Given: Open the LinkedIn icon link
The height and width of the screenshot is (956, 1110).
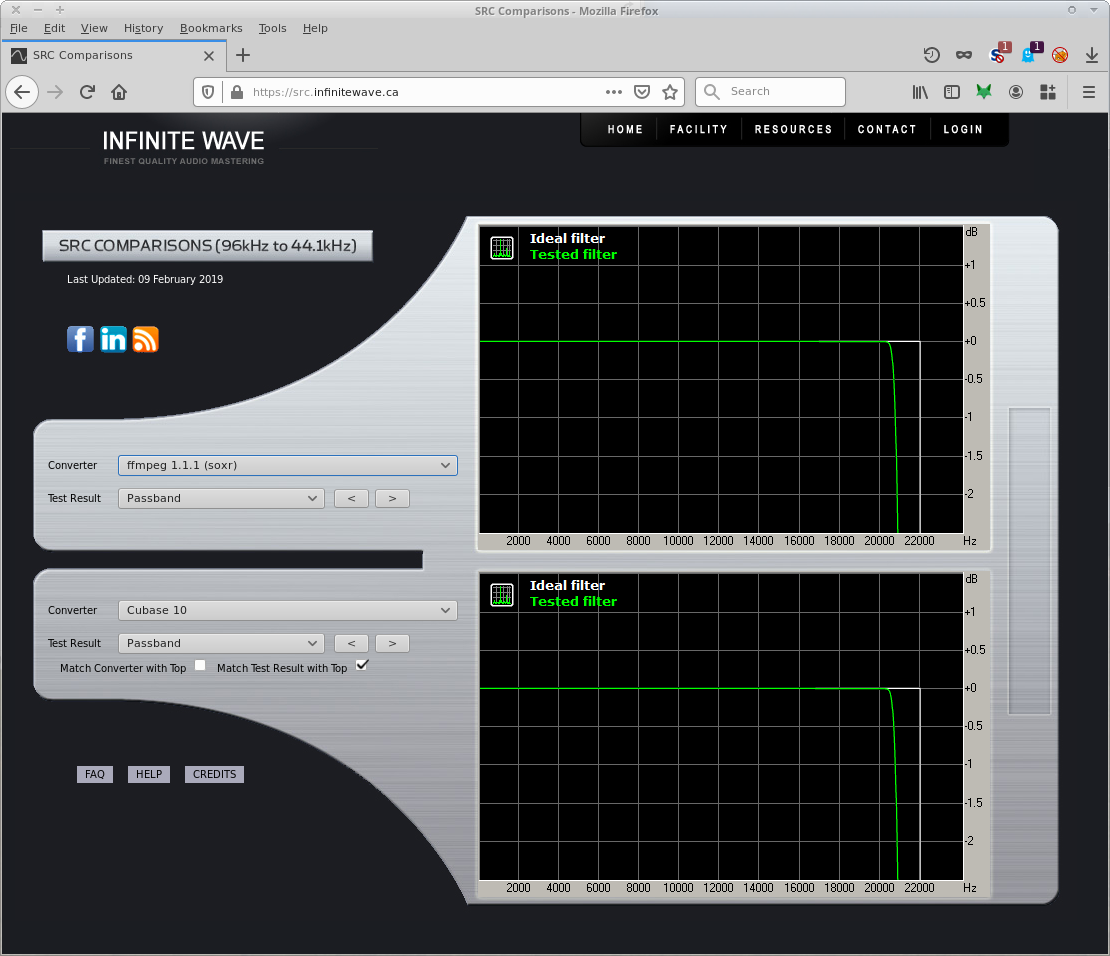Looking at the screenshot, I should (x=113, y=339).
